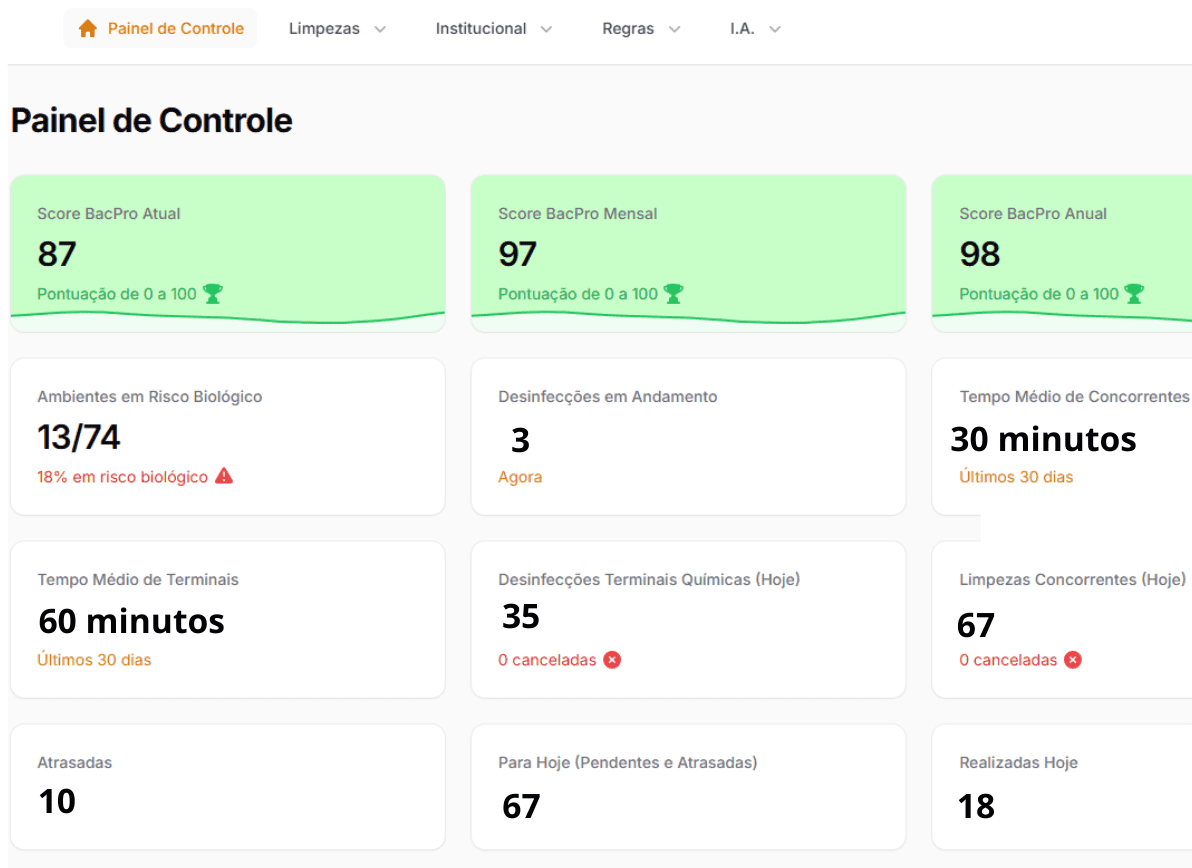Click the Score BacPro Atual title
Image resolution: width=1192 pixels, height=868 pixels.
109,214
